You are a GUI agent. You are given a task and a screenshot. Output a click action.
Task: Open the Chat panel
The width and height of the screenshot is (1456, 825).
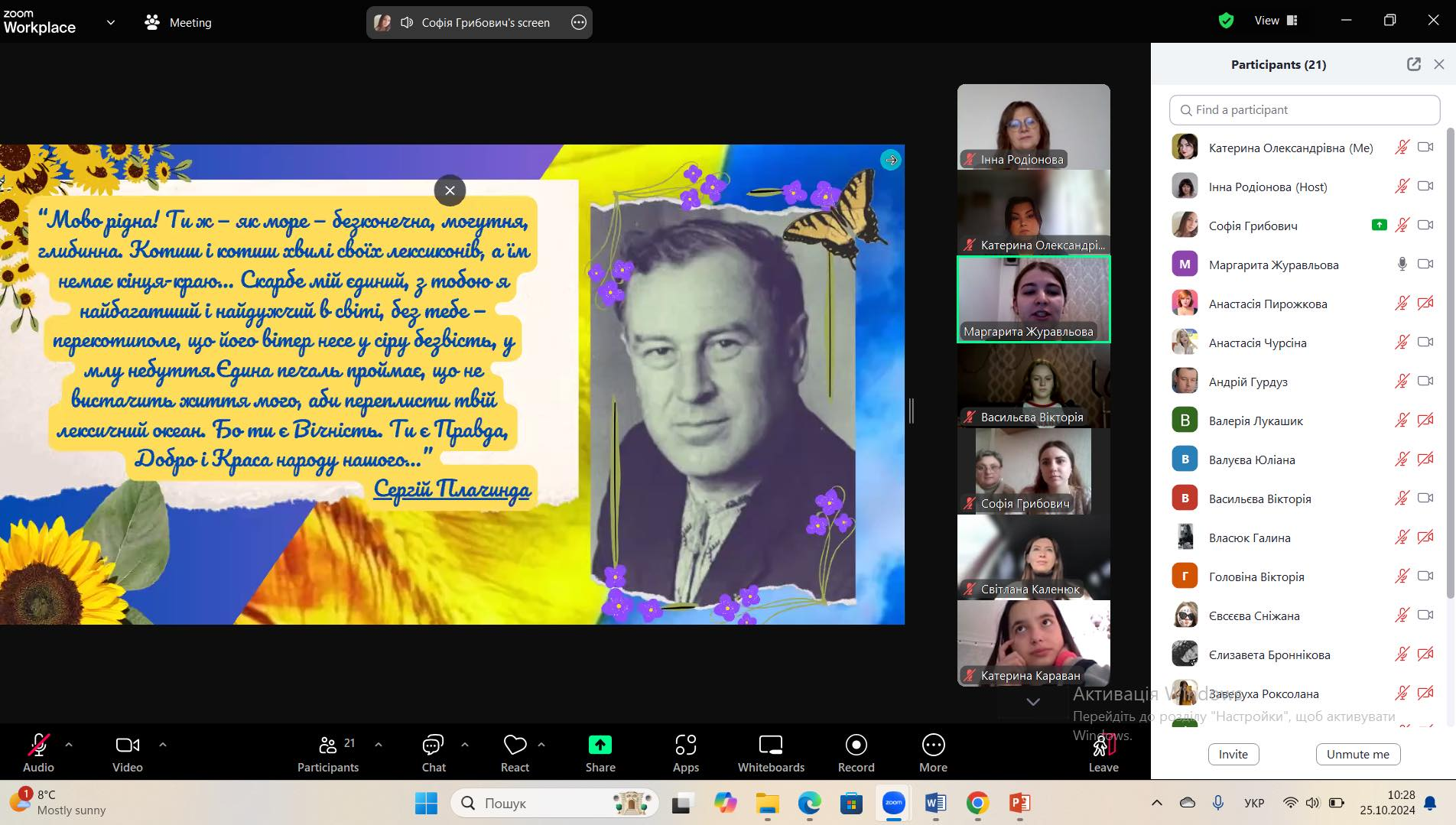click(434, 753)
